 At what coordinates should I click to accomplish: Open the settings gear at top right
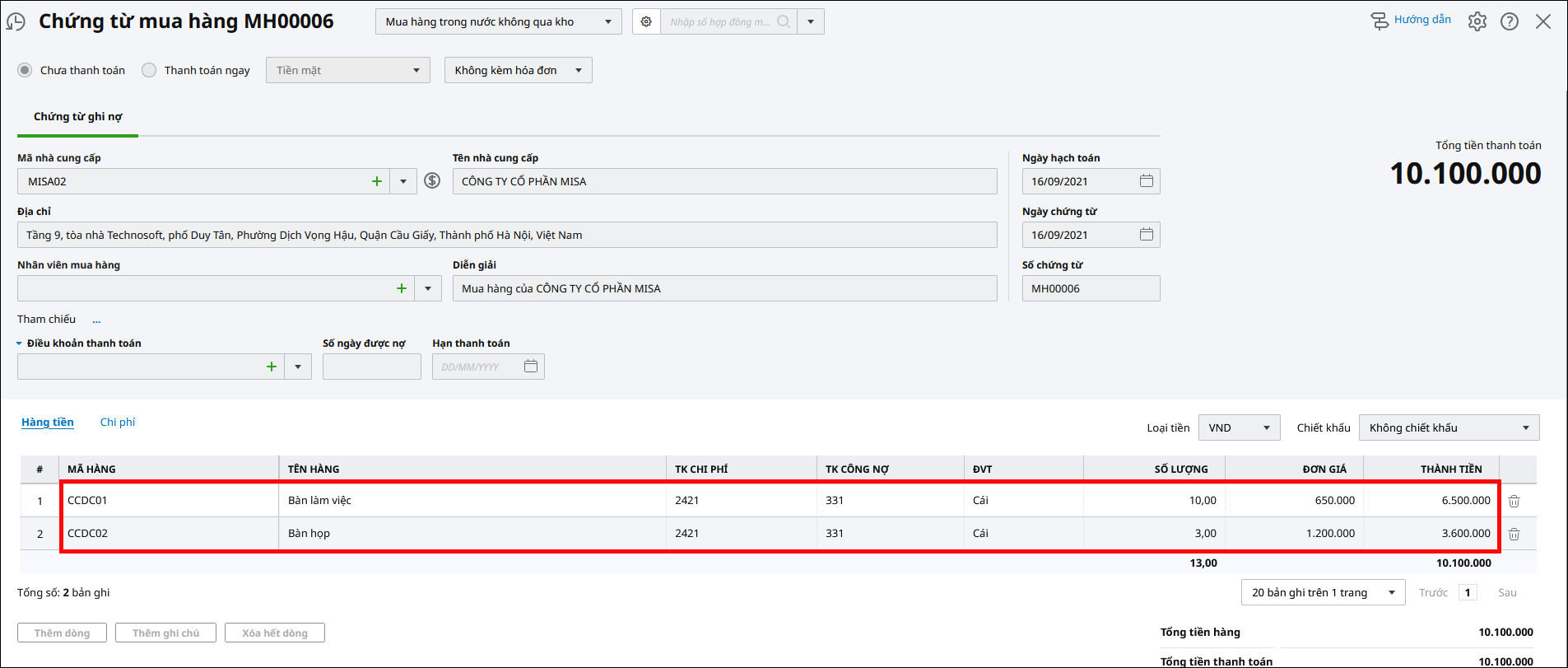click(x=1477, y=21)
